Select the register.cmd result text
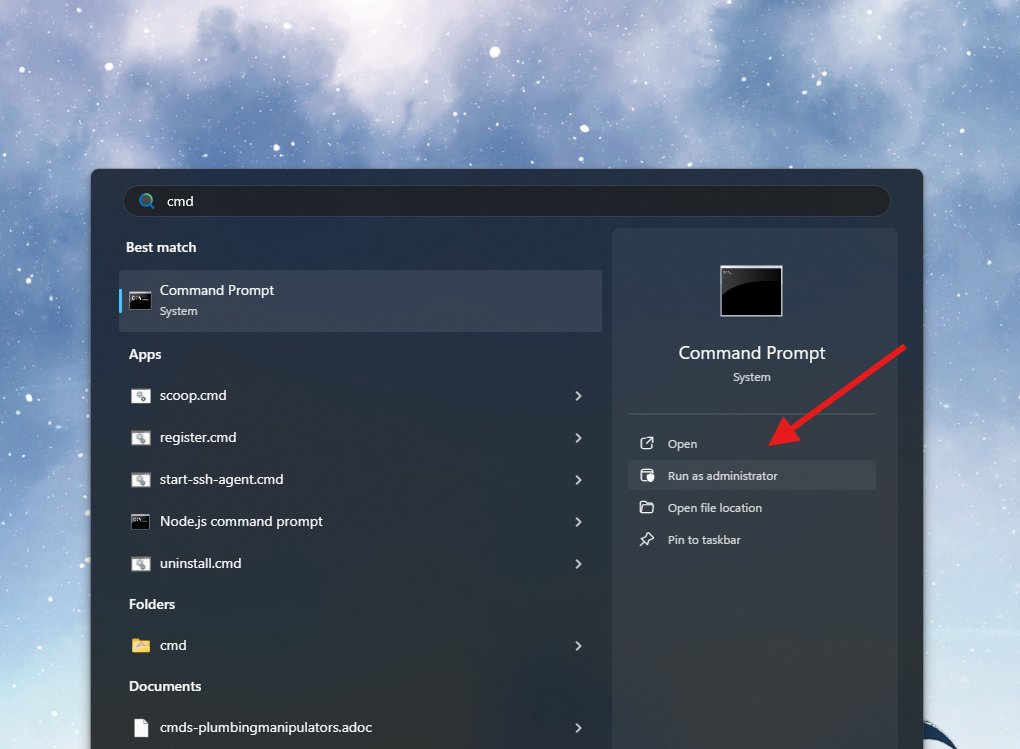Image resolution: width=1020 pixels, height=749 pixels. pos(198,438)
